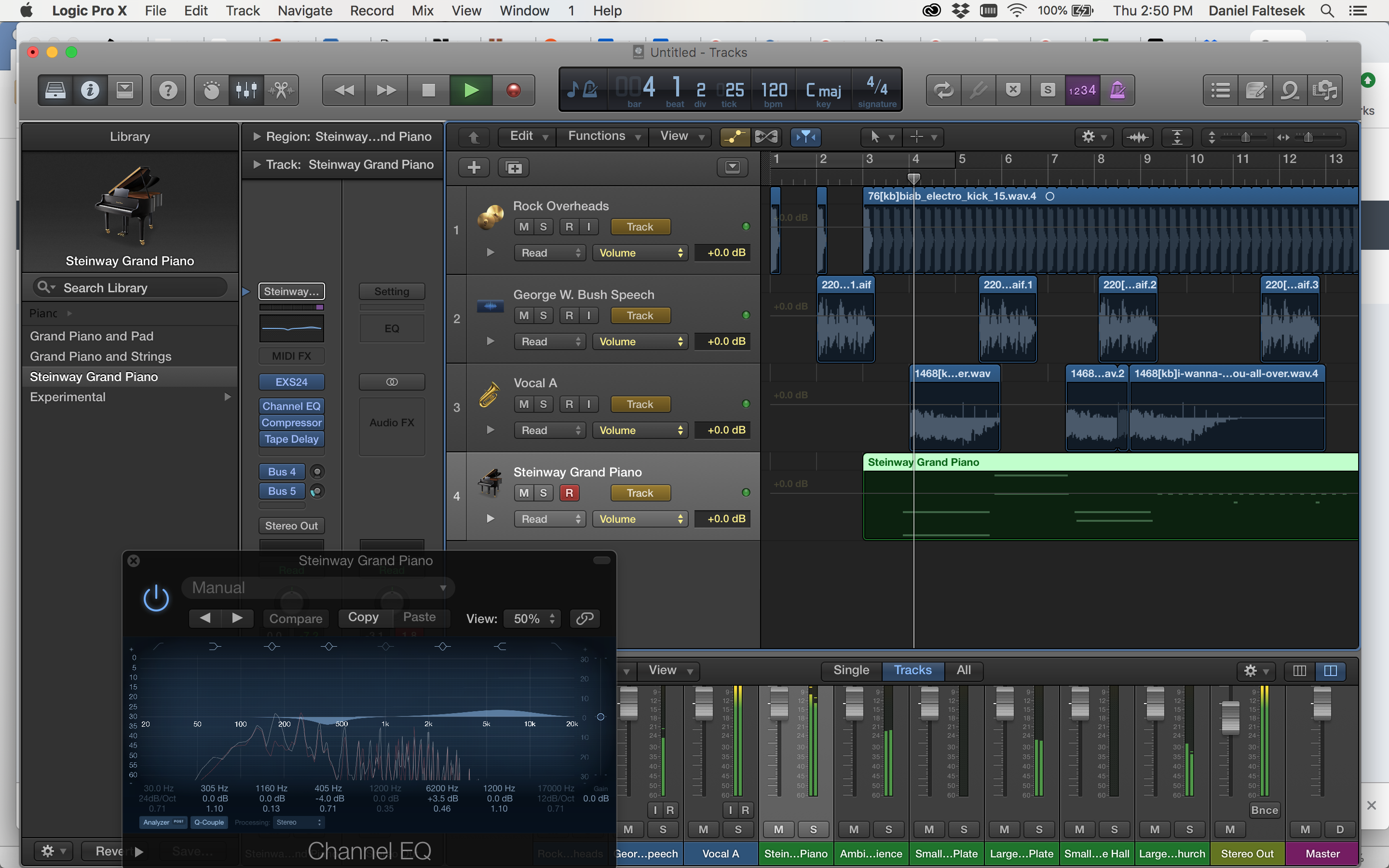The width and height of the screenshot is (1389, 868).
Task: Open Quick Help question mark button
Action: coord(168,90)
